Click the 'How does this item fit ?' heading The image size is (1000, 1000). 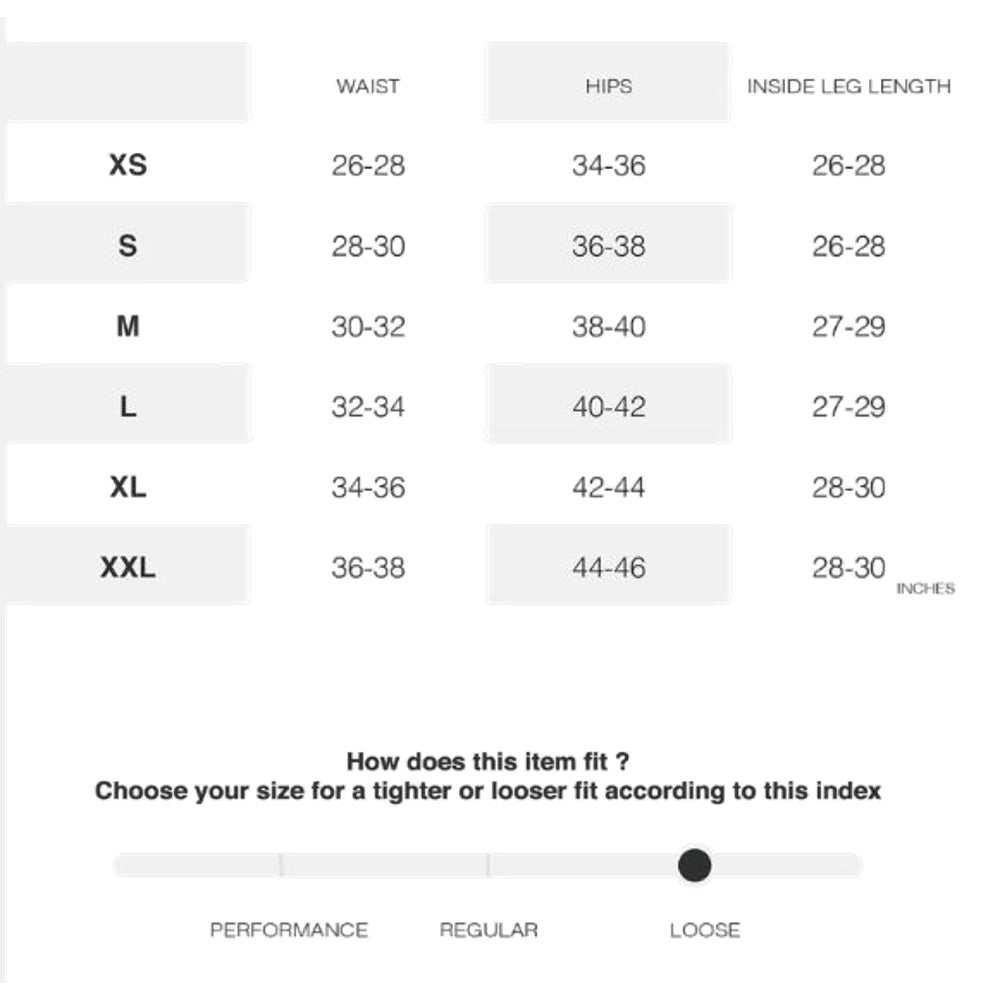click(488, 761)
